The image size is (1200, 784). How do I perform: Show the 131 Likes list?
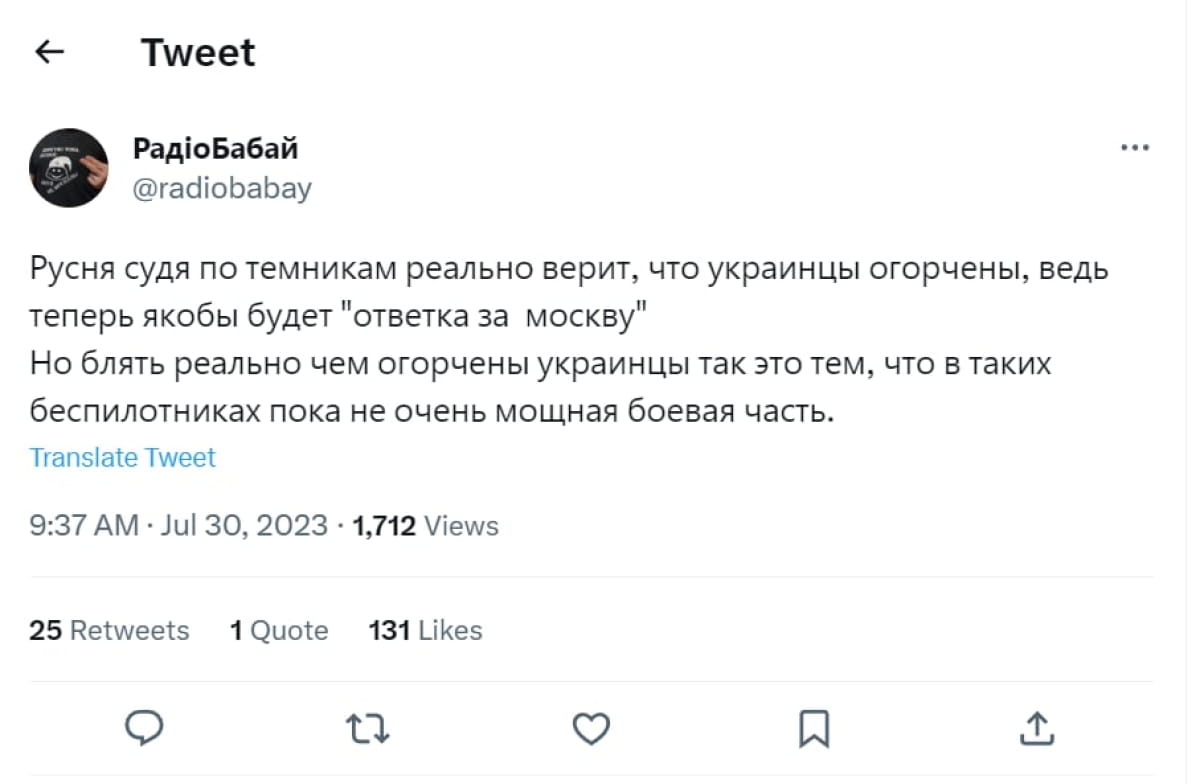click(426, 630)
